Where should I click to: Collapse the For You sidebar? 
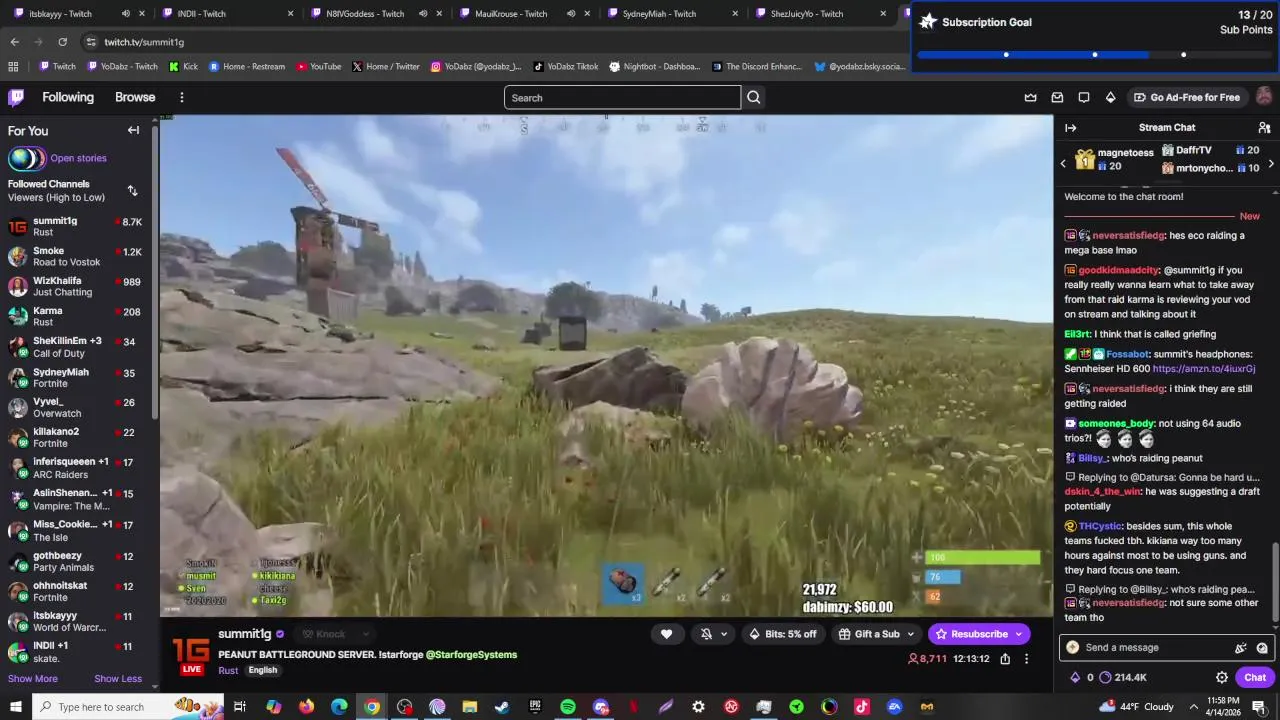tap(133, 130)
